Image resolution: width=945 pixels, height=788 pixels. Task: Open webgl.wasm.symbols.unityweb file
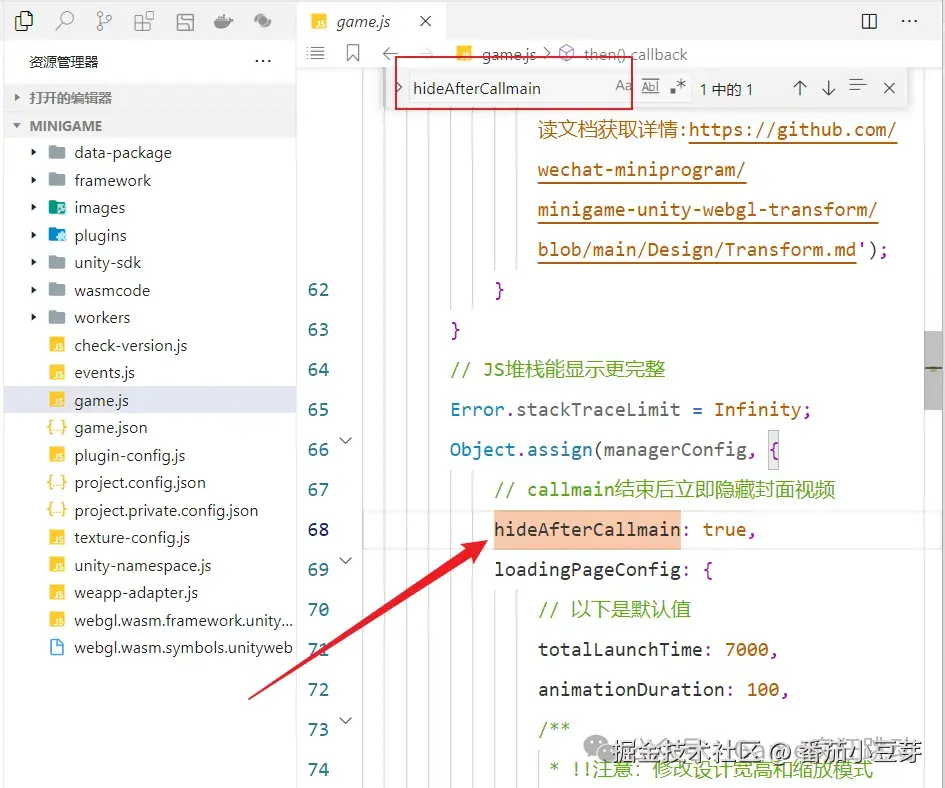(183, 647)
